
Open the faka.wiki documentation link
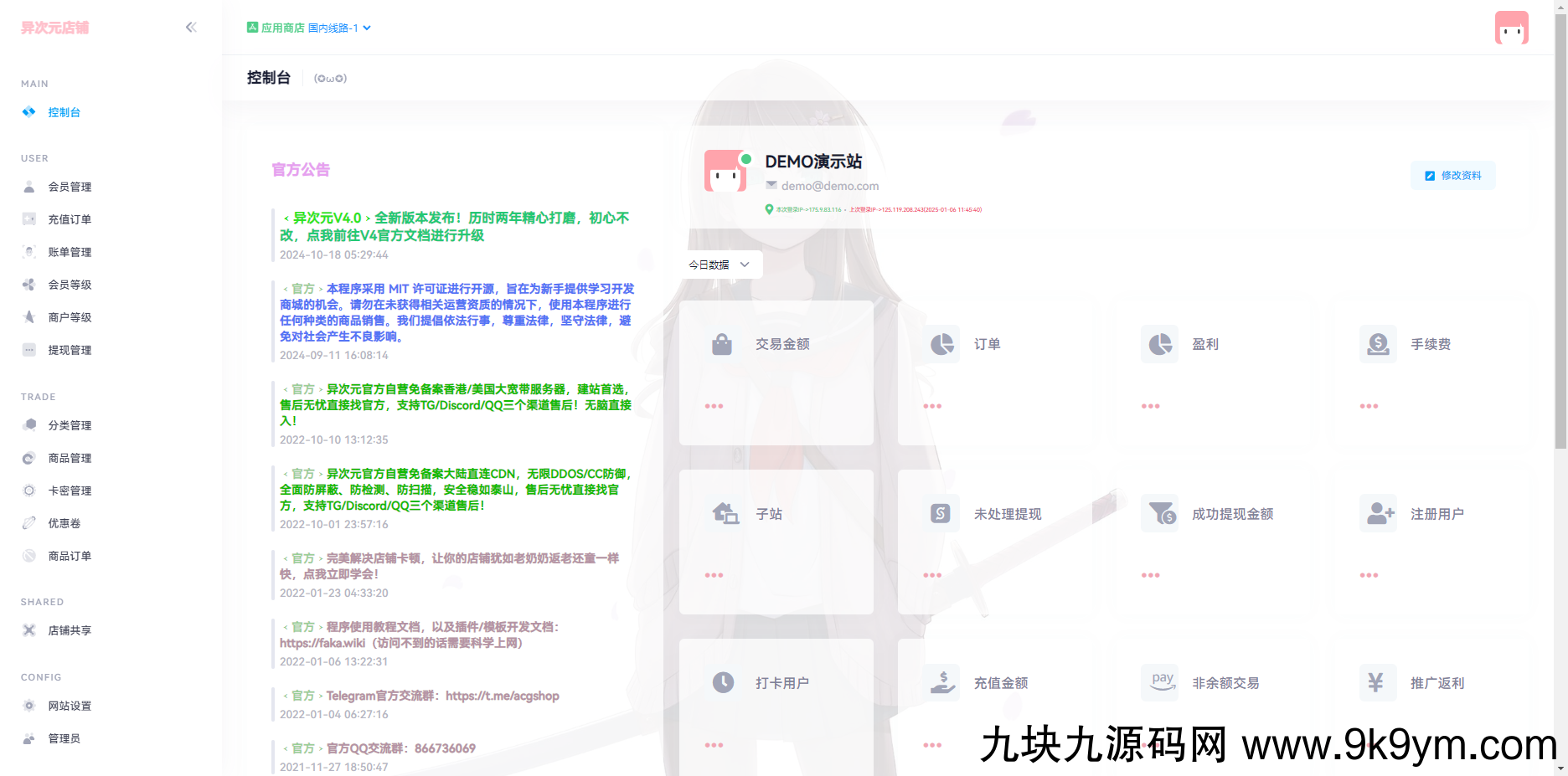322,644
